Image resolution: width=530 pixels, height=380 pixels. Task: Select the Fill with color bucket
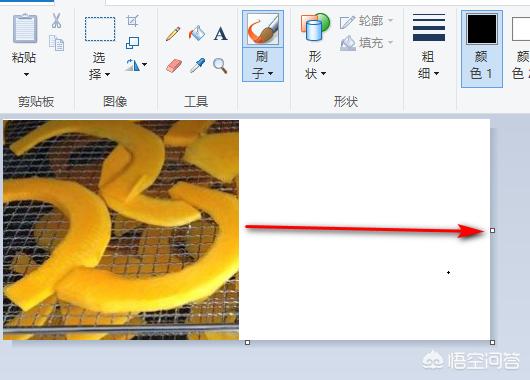point(197,33)
